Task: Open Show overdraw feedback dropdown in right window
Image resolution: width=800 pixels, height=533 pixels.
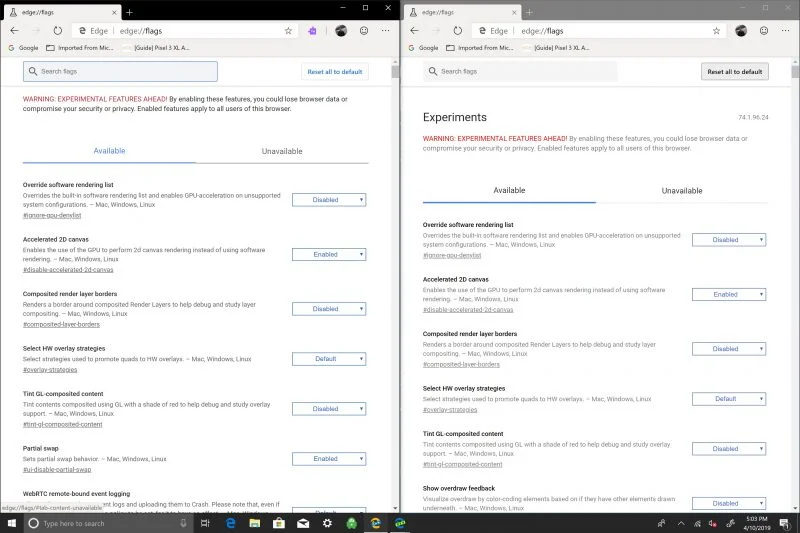Action: tap(729, 503)
